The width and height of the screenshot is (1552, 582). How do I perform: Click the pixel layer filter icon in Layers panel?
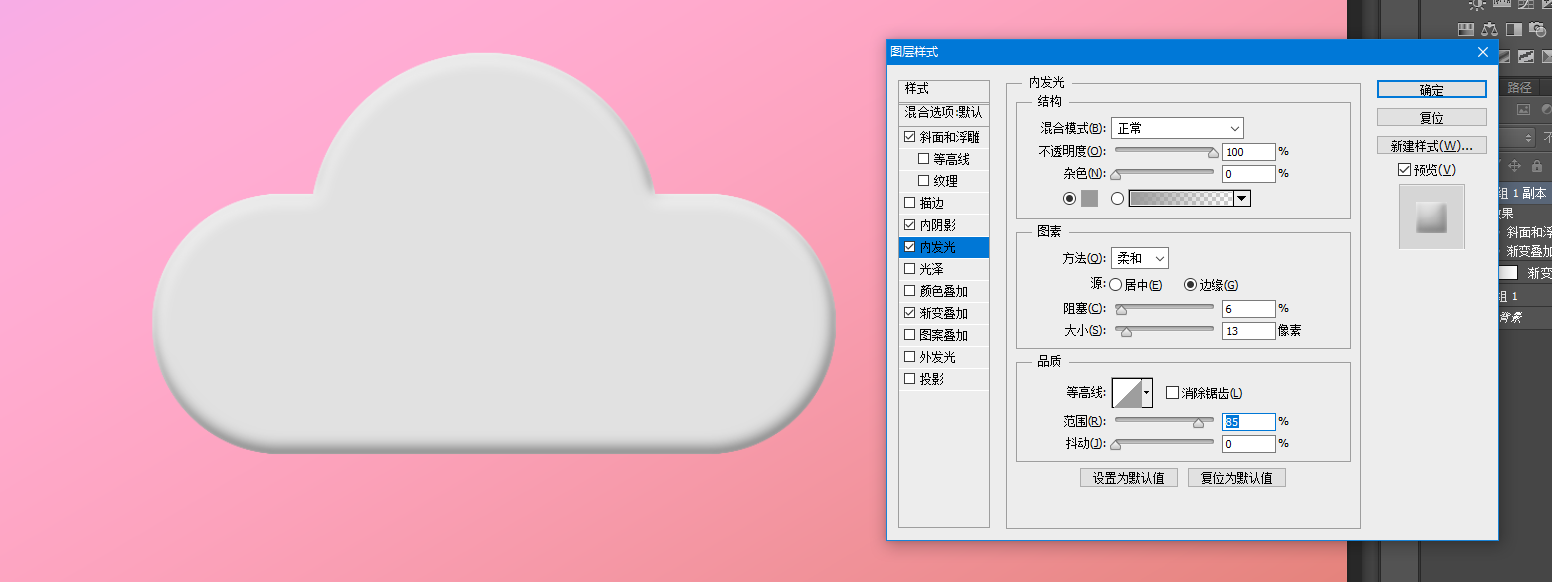(1523, 109)
